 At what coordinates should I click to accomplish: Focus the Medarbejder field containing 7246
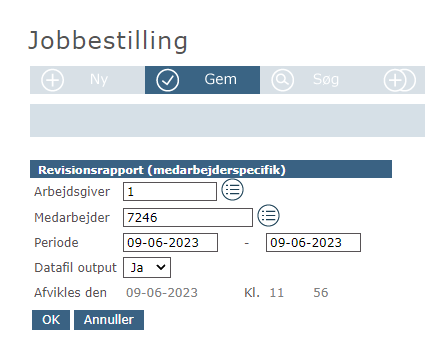[x=188, y=217]
